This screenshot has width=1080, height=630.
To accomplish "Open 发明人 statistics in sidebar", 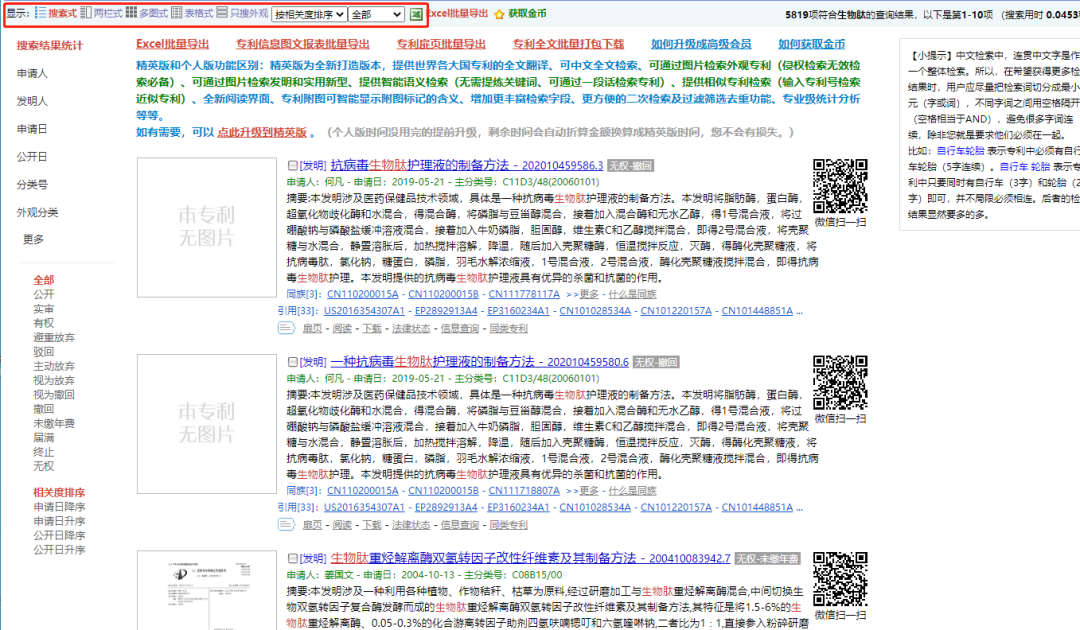I will click(32, 101).
